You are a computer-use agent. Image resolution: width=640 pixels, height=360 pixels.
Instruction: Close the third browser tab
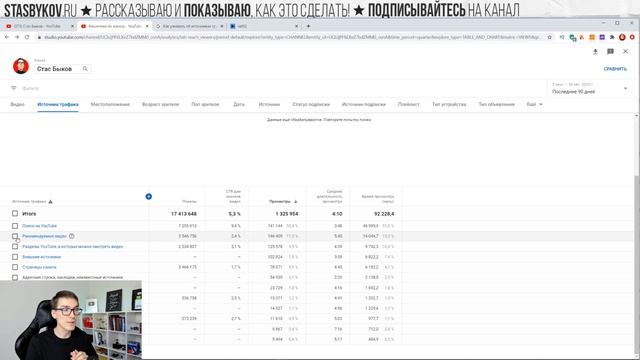(x=222, y=26)
